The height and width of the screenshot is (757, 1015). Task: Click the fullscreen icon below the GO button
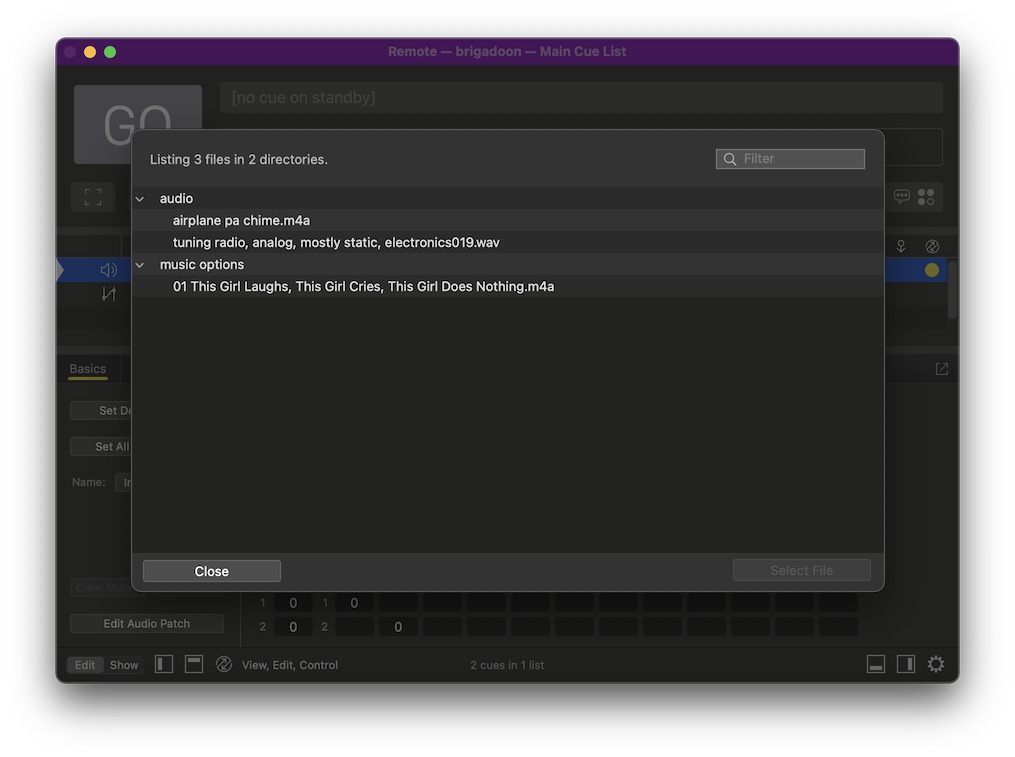pos(92,196)
